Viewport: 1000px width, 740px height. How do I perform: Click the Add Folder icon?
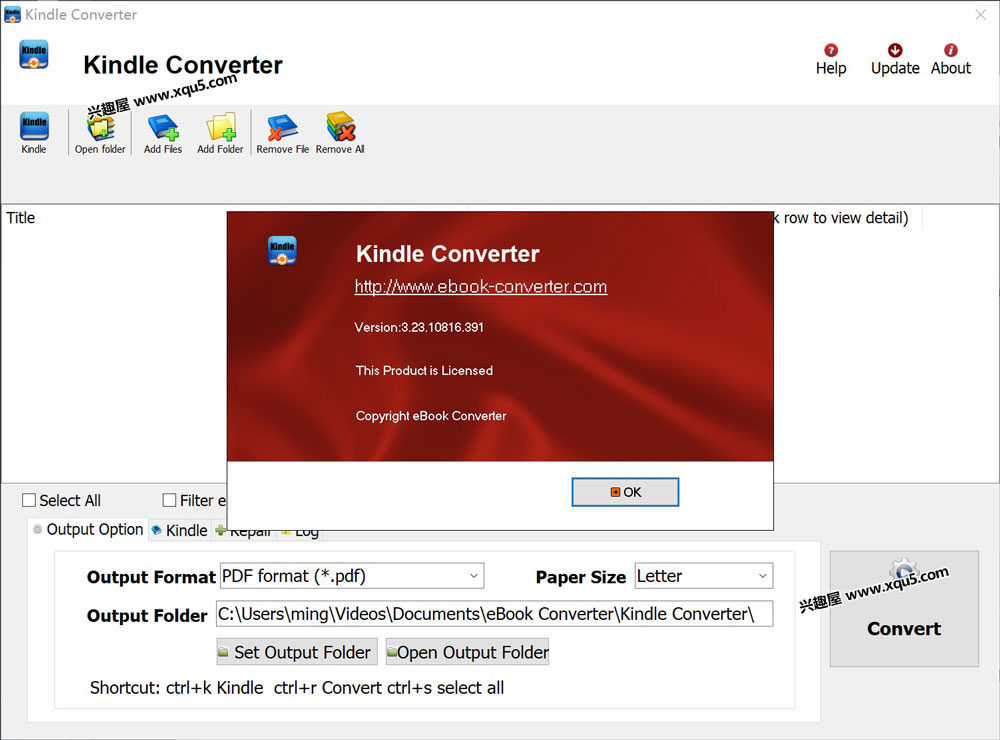click(220, 132)
